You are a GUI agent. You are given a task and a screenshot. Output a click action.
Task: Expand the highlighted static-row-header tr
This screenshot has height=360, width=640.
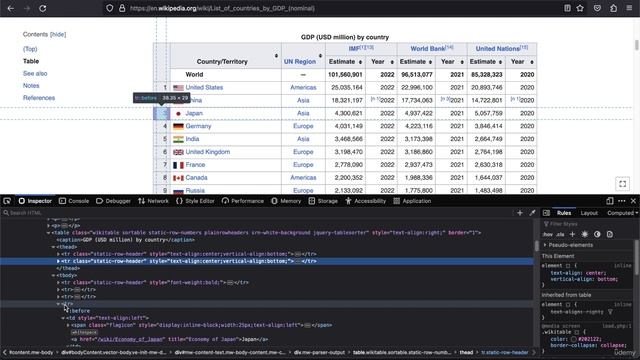tap(58, 261)
